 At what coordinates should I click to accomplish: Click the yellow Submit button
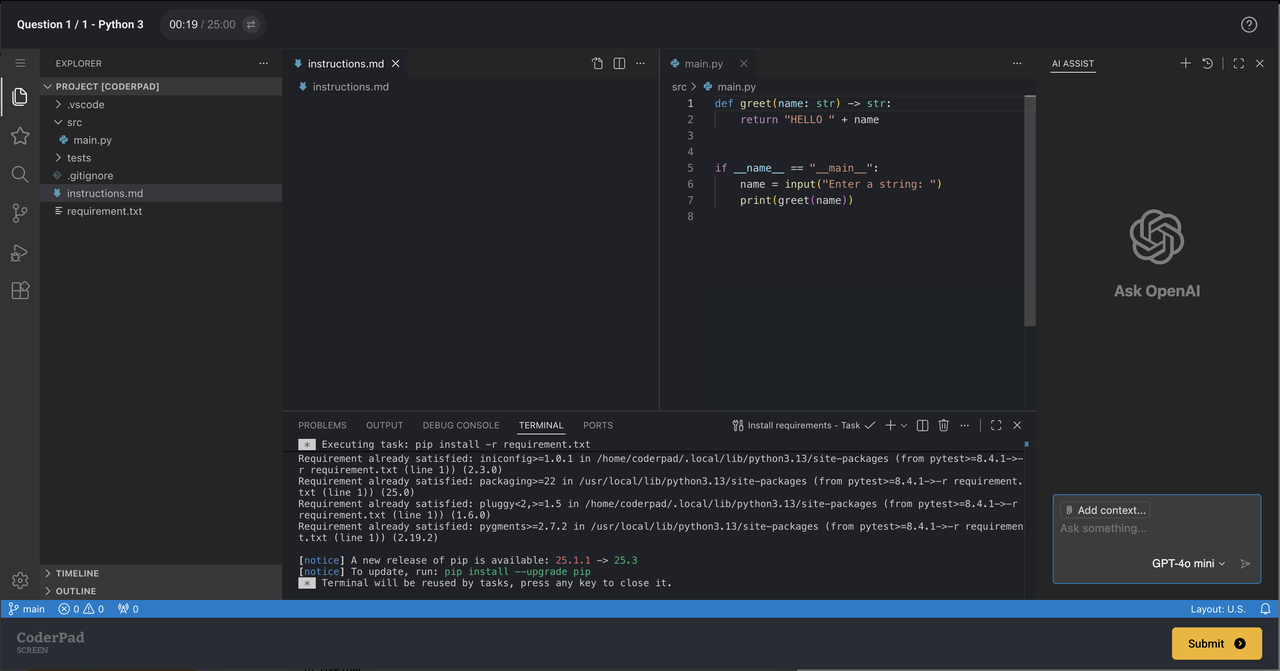tap(1216, 644)
